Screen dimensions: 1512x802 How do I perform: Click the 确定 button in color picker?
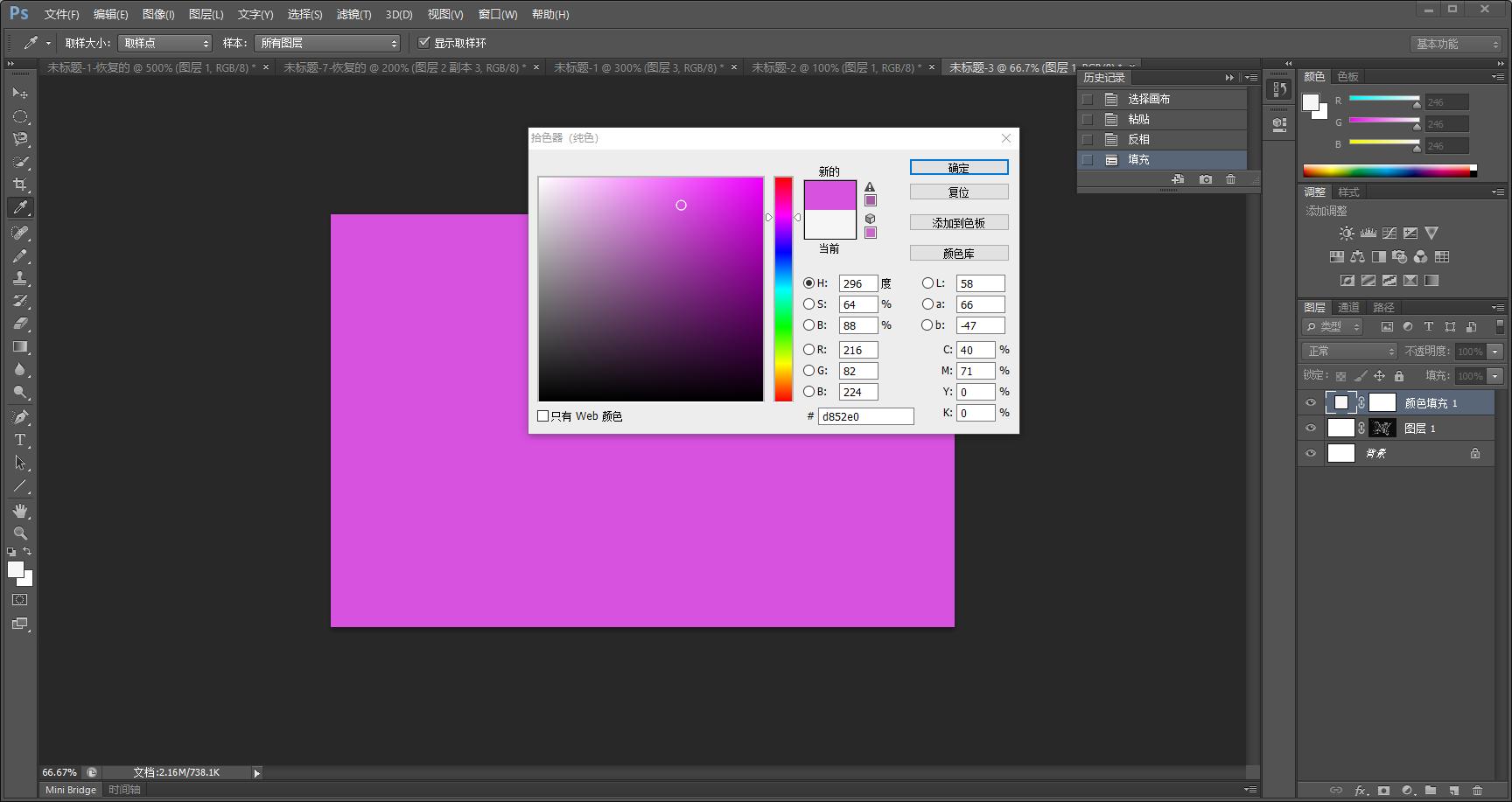coord(959,168)
